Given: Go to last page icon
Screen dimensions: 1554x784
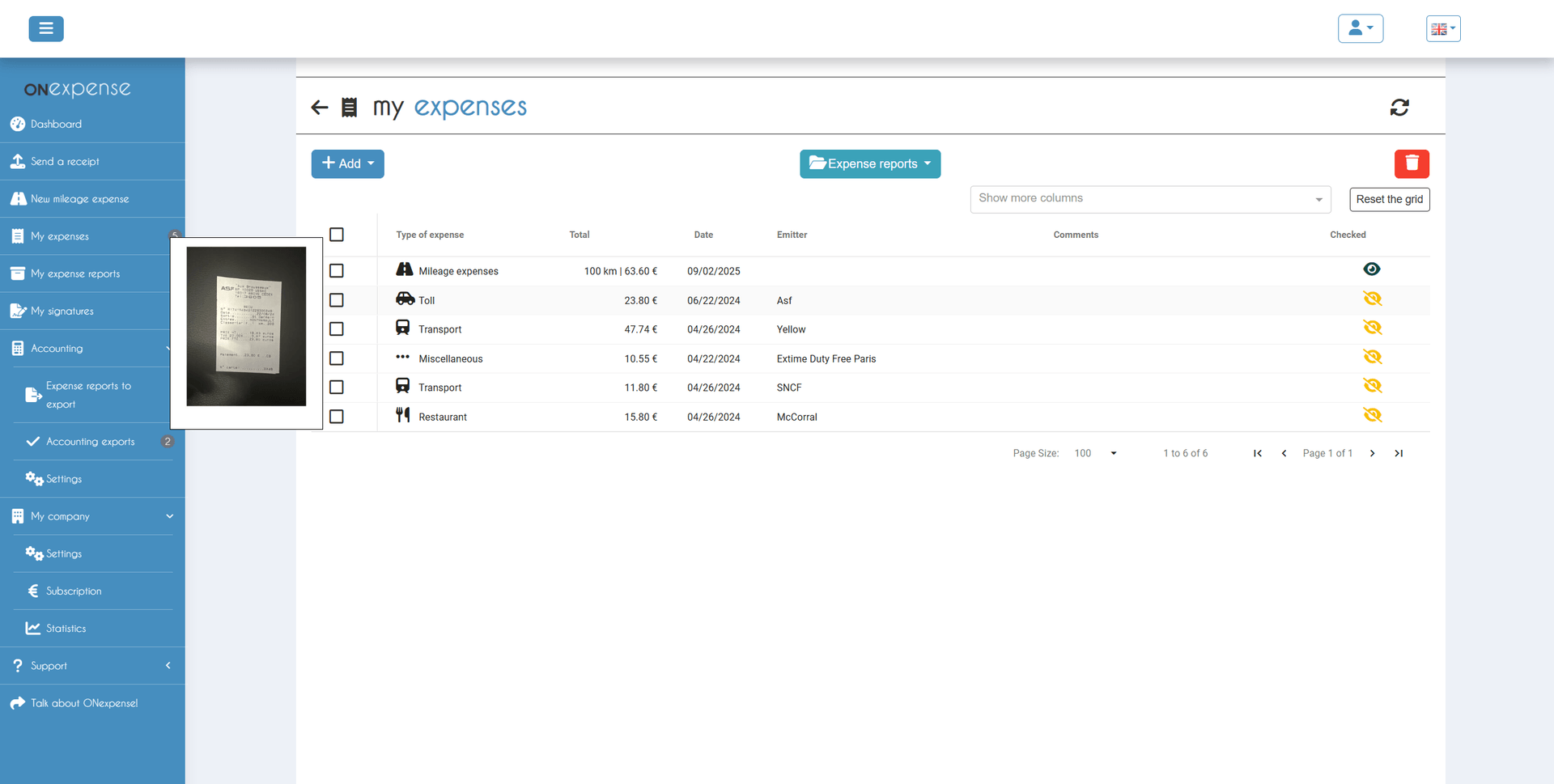Looking at the screenshot, I should pos(1399,453).
